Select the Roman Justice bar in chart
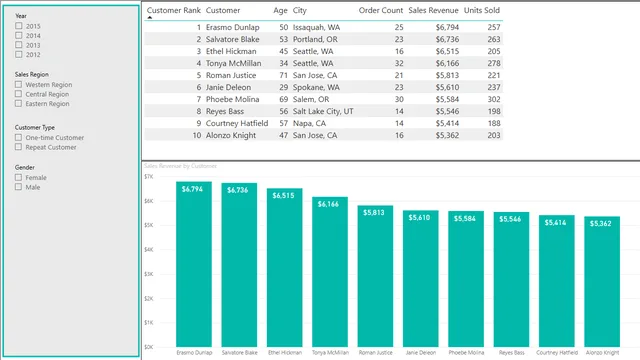This screenshot has width=640, height=360. (375, 276)
